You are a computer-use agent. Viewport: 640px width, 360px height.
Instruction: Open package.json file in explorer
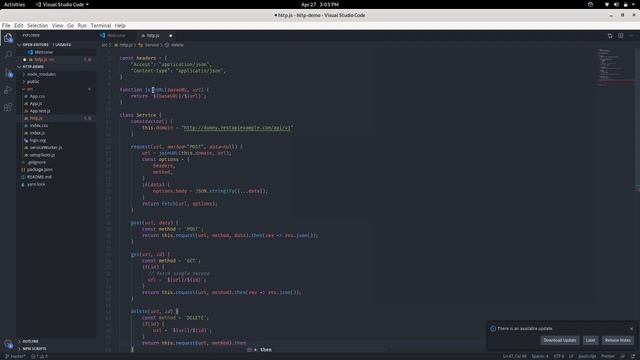(40, 169)
